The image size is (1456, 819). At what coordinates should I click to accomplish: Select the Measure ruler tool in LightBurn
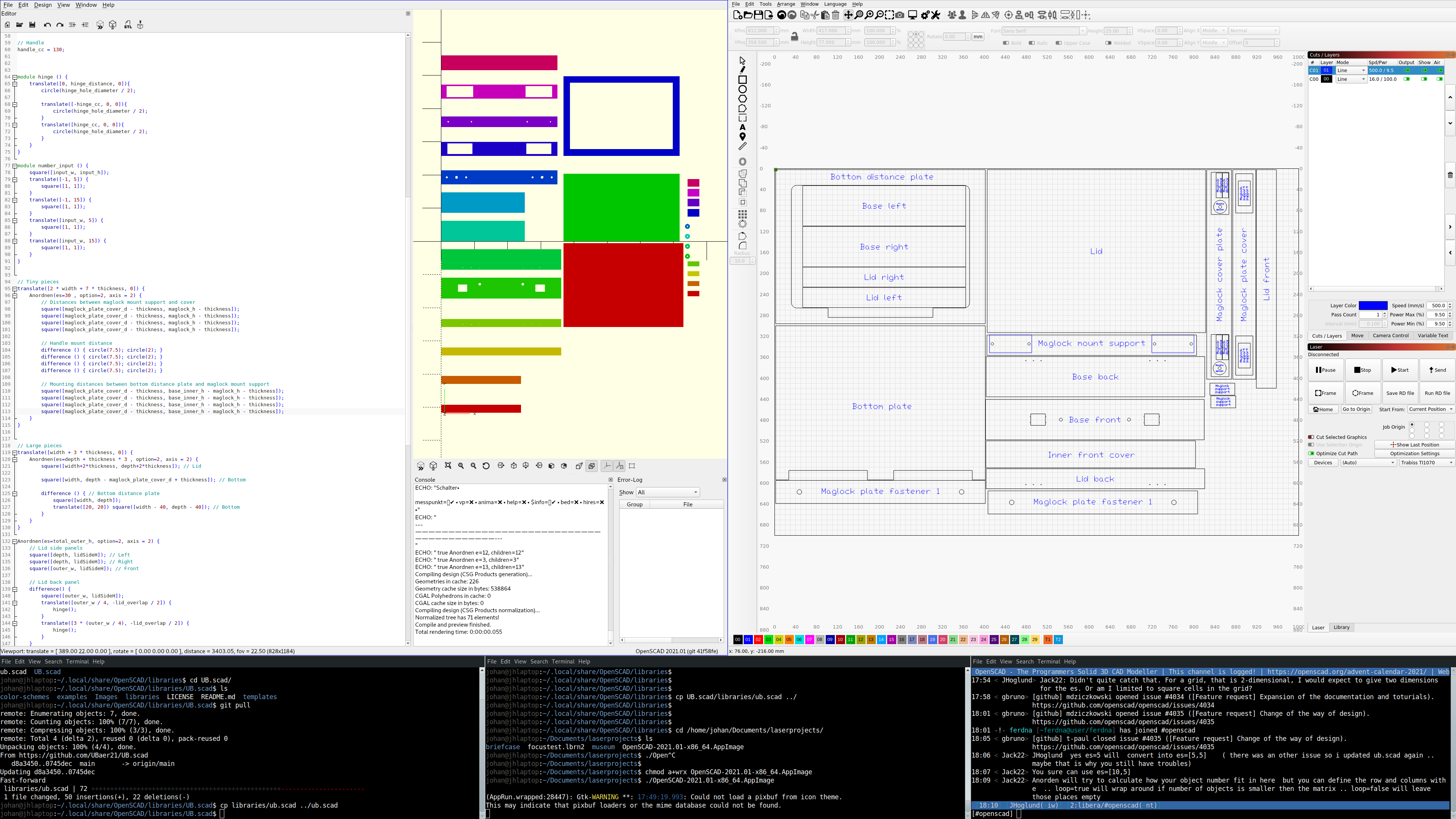point(743,146)
